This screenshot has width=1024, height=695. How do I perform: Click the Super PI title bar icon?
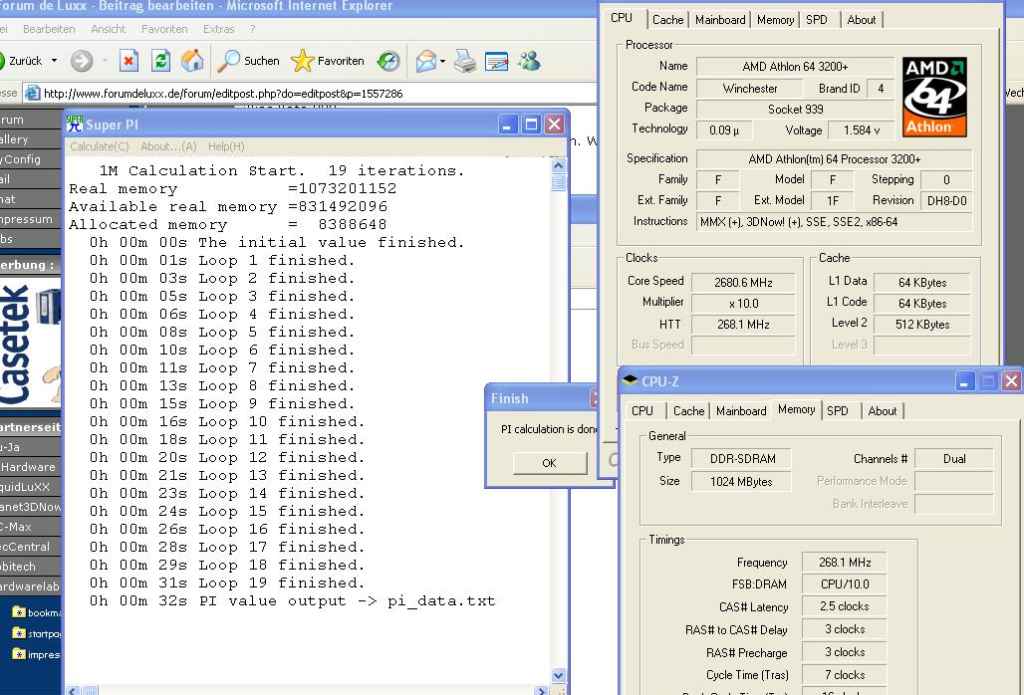point(74,124)
